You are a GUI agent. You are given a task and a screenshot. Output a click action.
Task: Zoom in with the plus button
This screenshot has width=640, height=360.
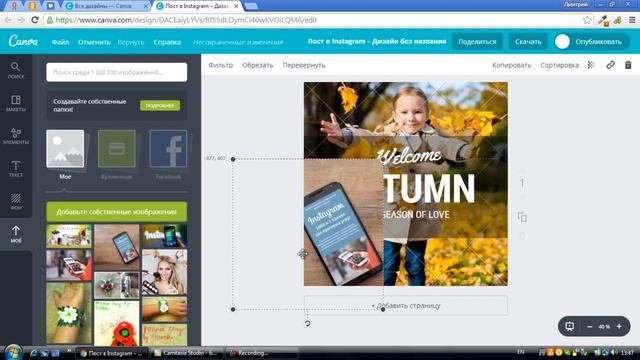coord(619,327)
